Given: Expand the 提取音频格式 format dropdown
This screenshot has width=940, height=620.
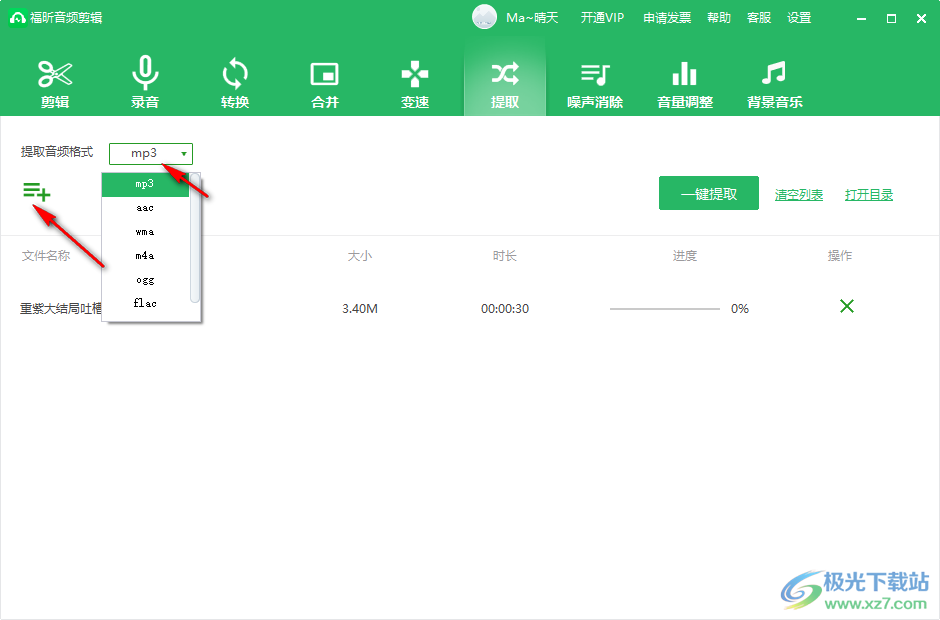Looking at the screenshot, I should pos(151,154).
